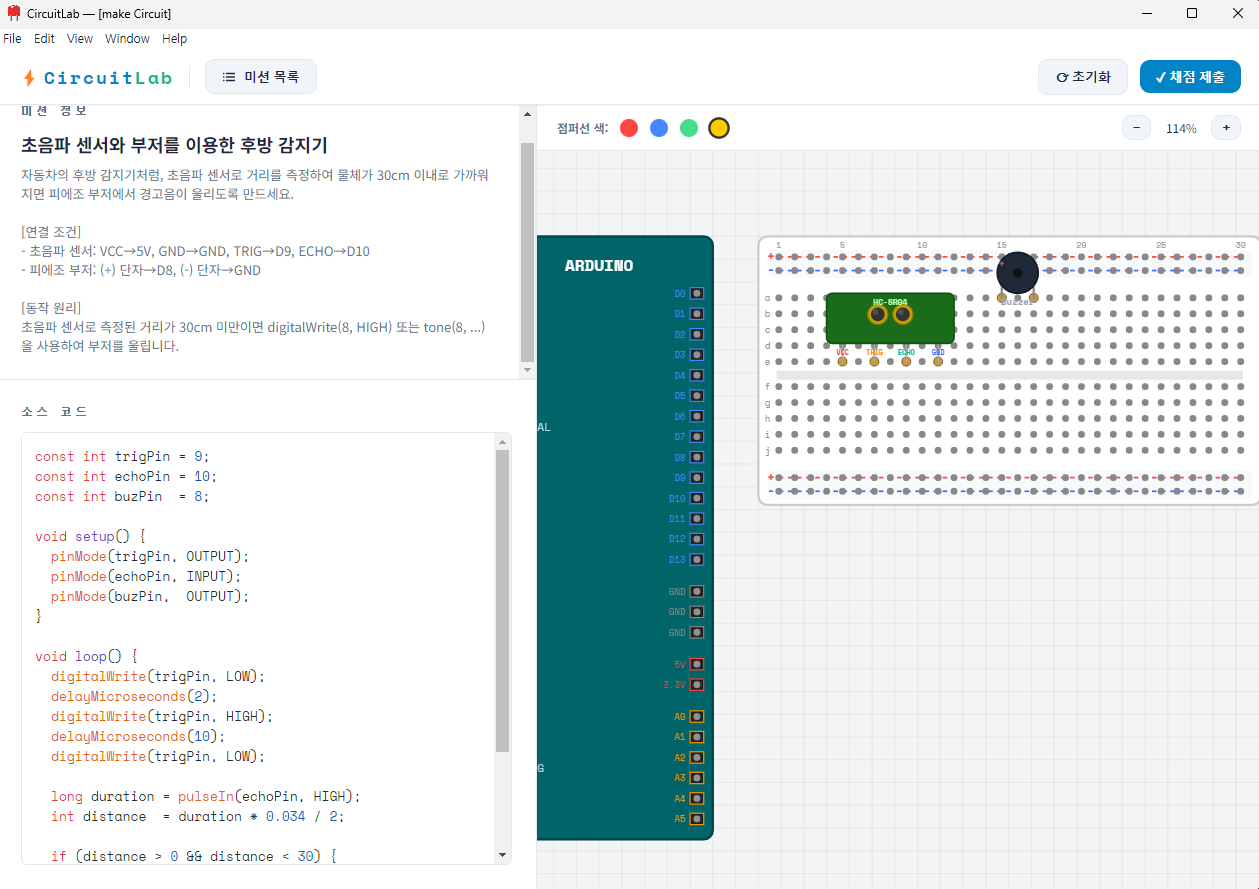Click the Arduino D8 pin socket
Viewport: 1259px width, 889px height.
697,457
